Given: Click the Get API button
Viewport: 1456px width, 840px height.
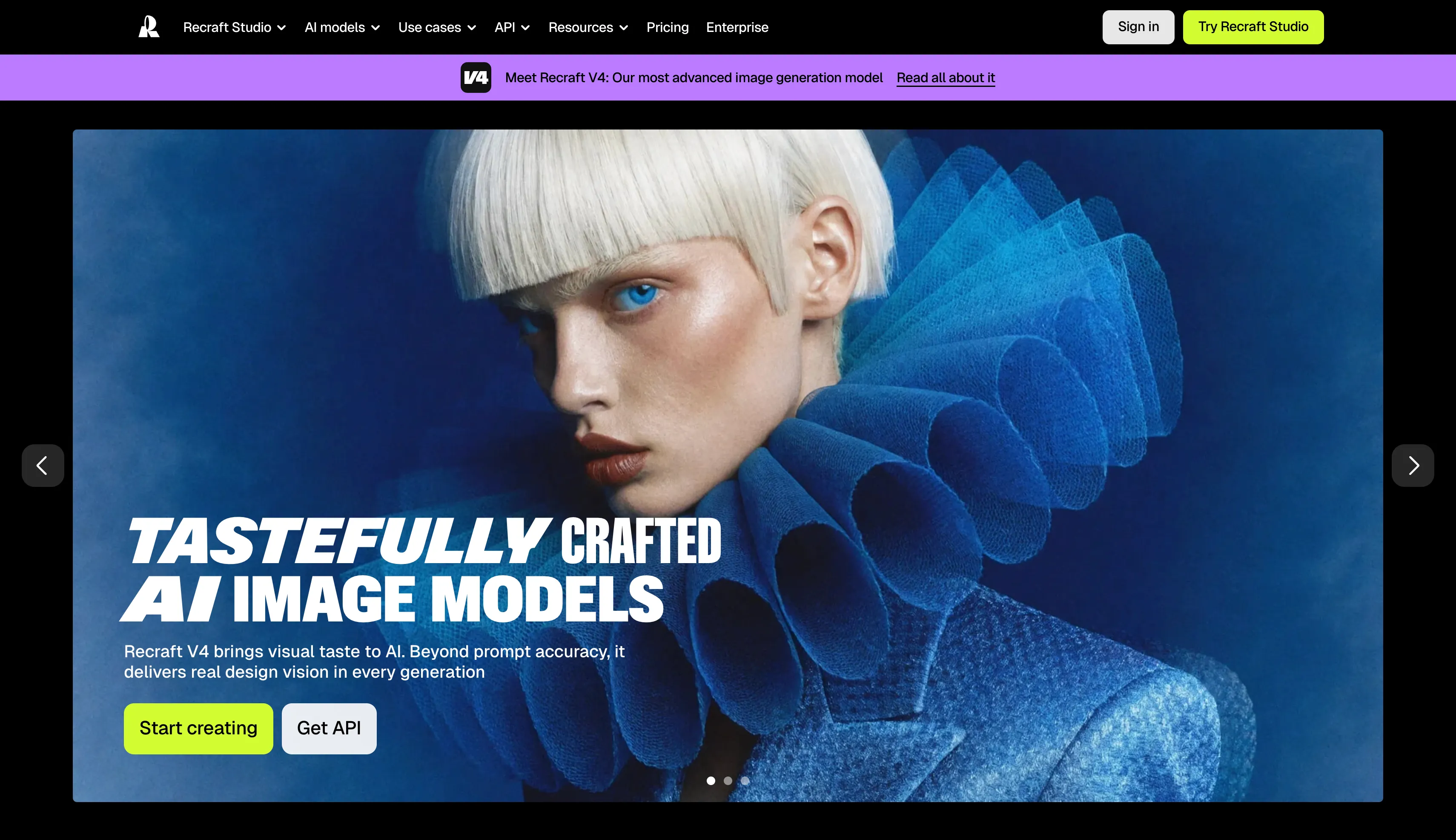Looking at the screenshot, I should [x=329, y=728].
